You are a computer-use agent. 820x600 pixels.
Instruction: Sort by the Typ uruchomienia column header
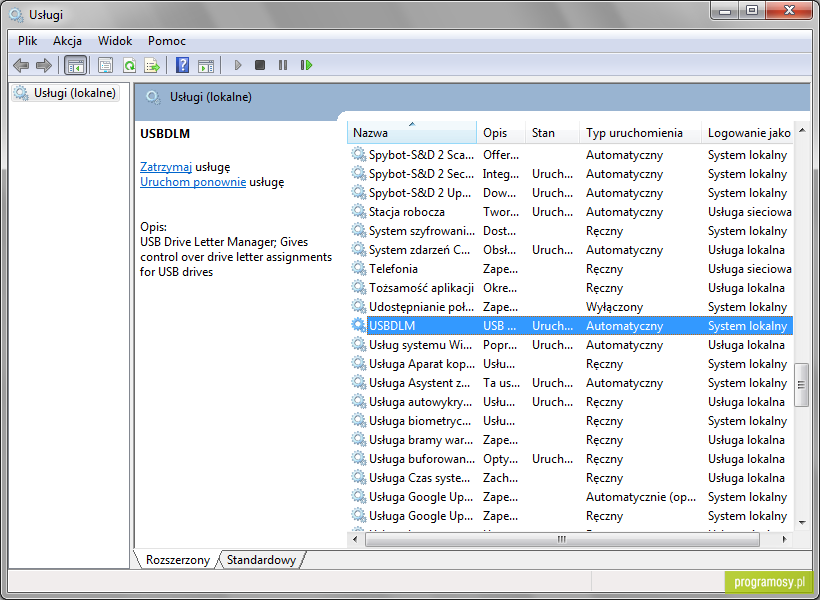640,133
